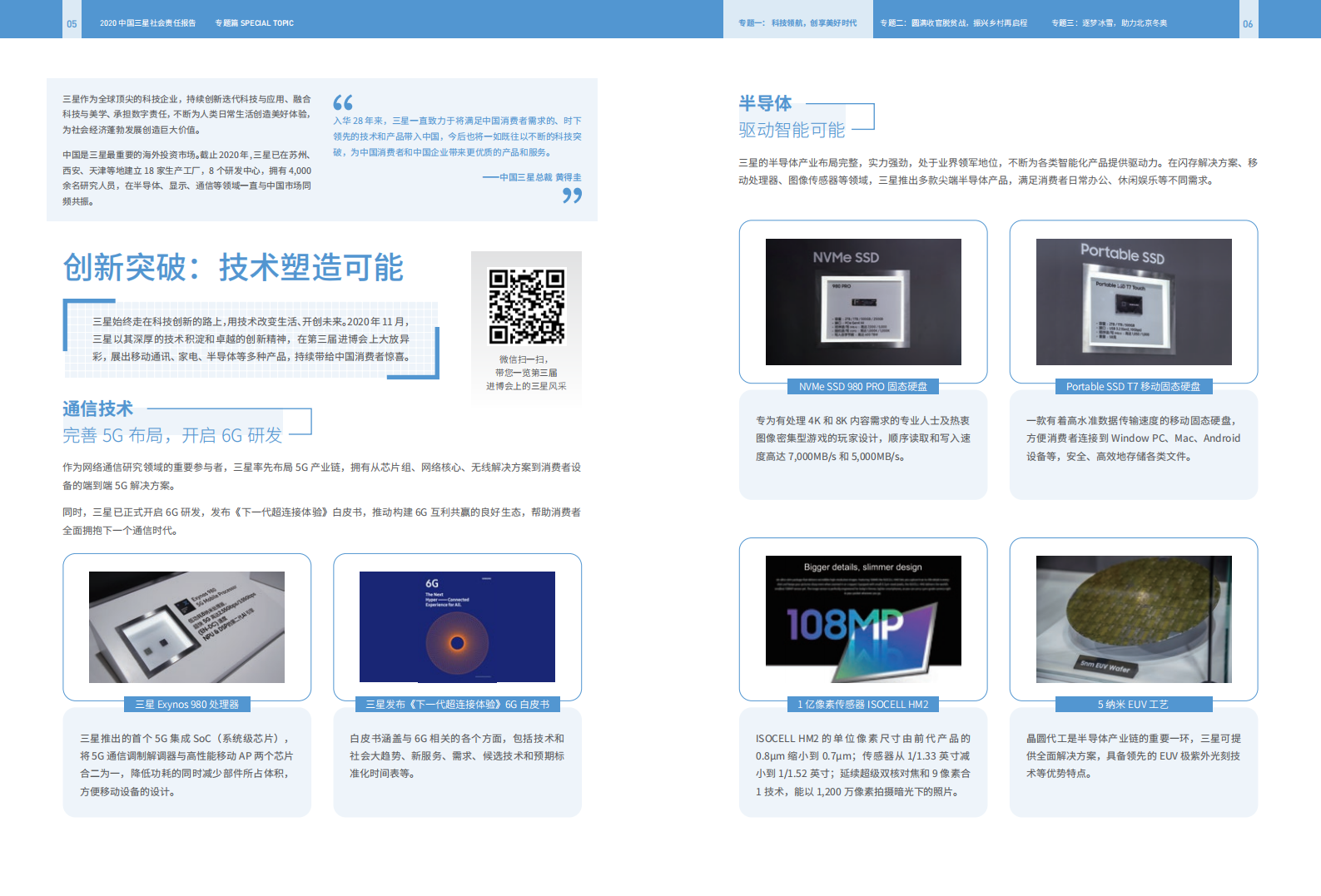Click the paragraph starting 中国是三星最重要的海外投资市场
The image size is (1321, 896).
[186, 178]
